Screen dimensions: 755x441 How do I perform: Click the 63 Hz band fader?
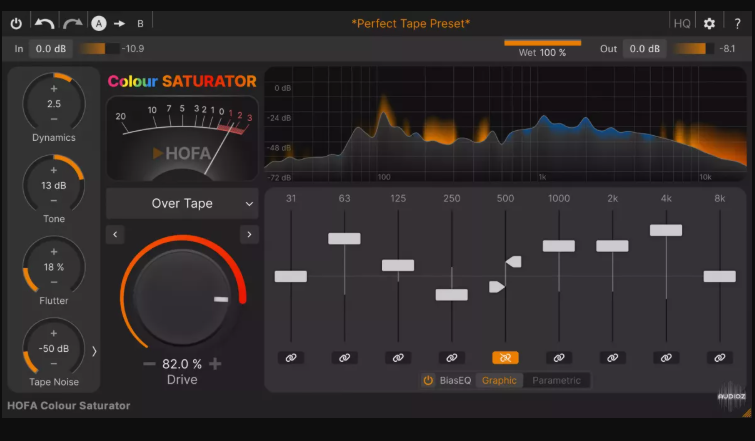point(344,238)
